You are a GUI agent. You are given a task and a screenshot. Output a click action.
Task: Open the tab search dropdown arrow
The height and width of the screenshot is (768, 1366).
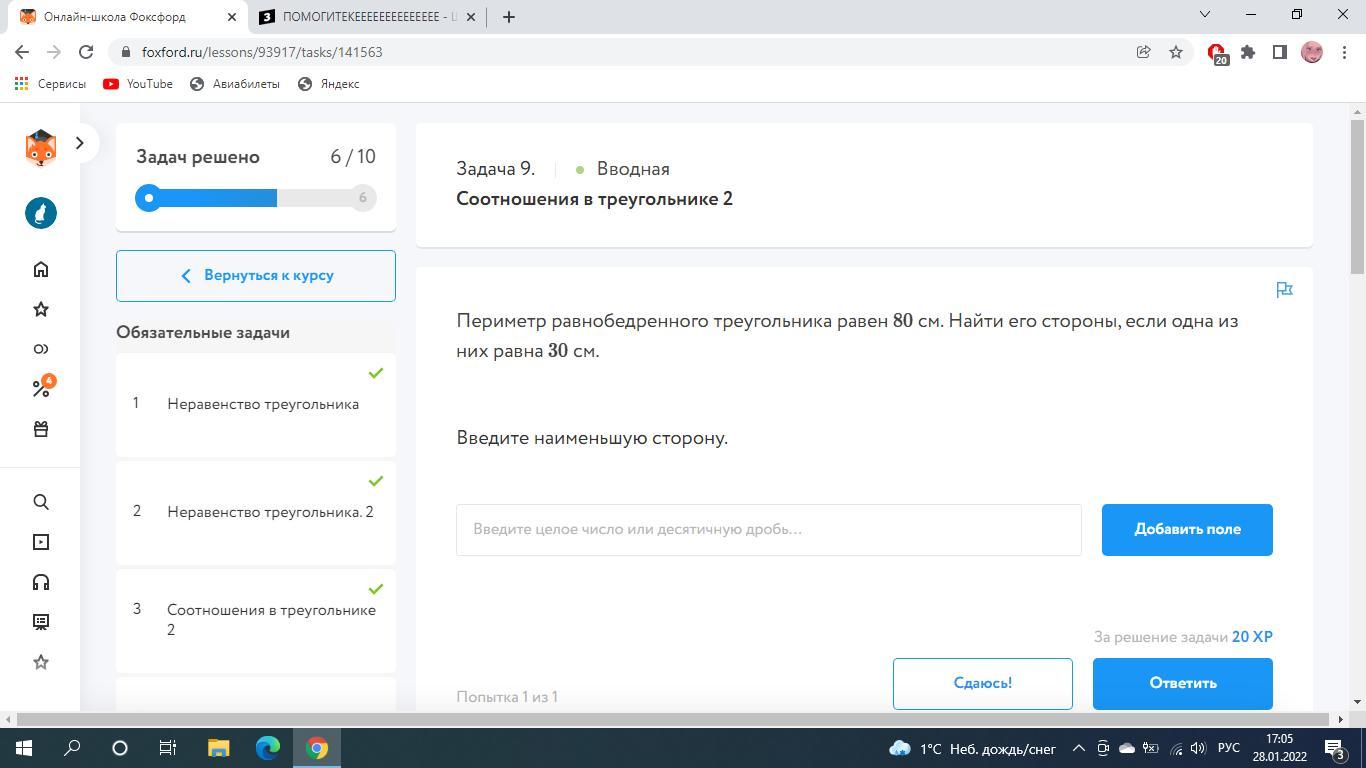coord(1204,15)
